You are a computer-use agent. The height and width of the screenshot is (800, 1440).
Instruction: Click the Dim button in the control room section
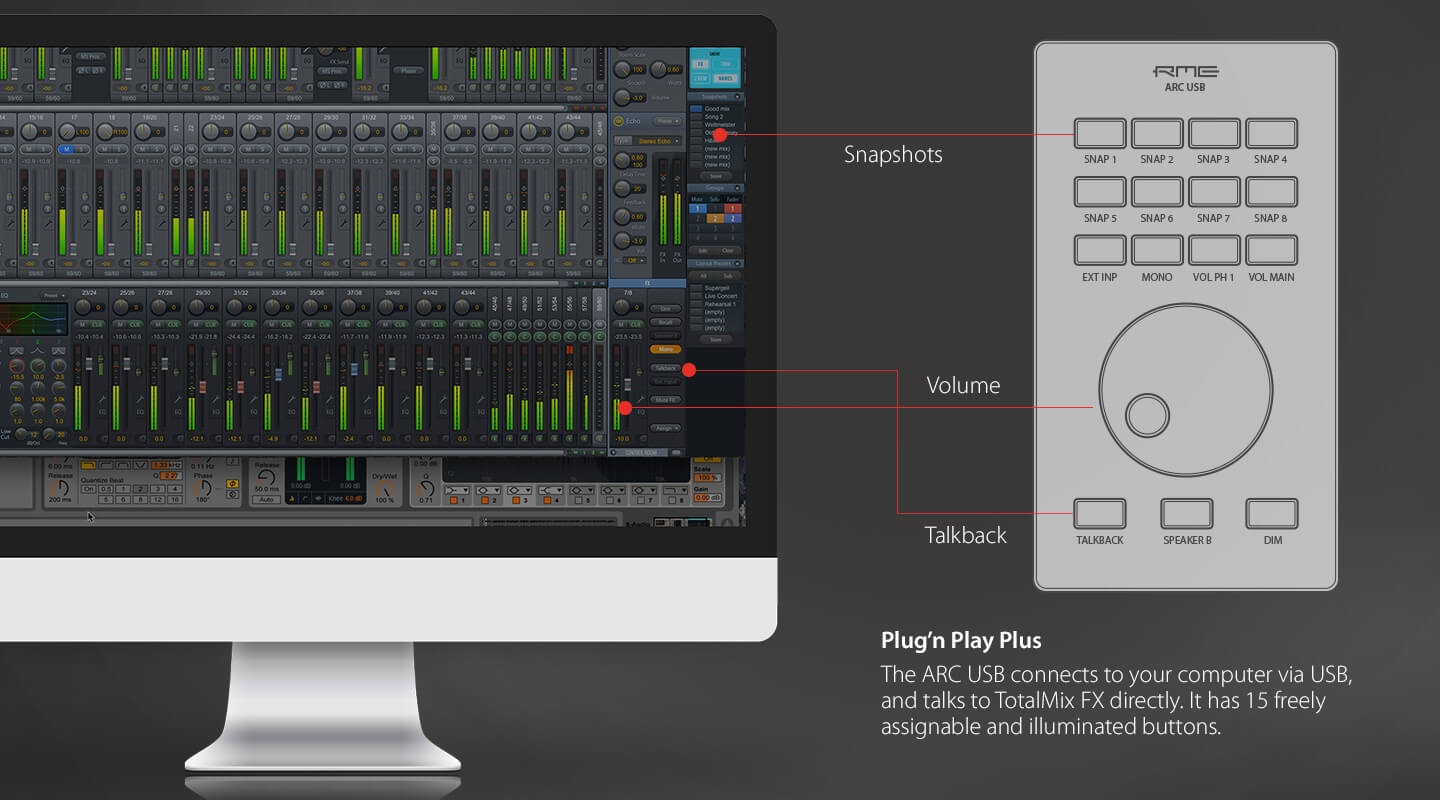(x=665, y=308)
